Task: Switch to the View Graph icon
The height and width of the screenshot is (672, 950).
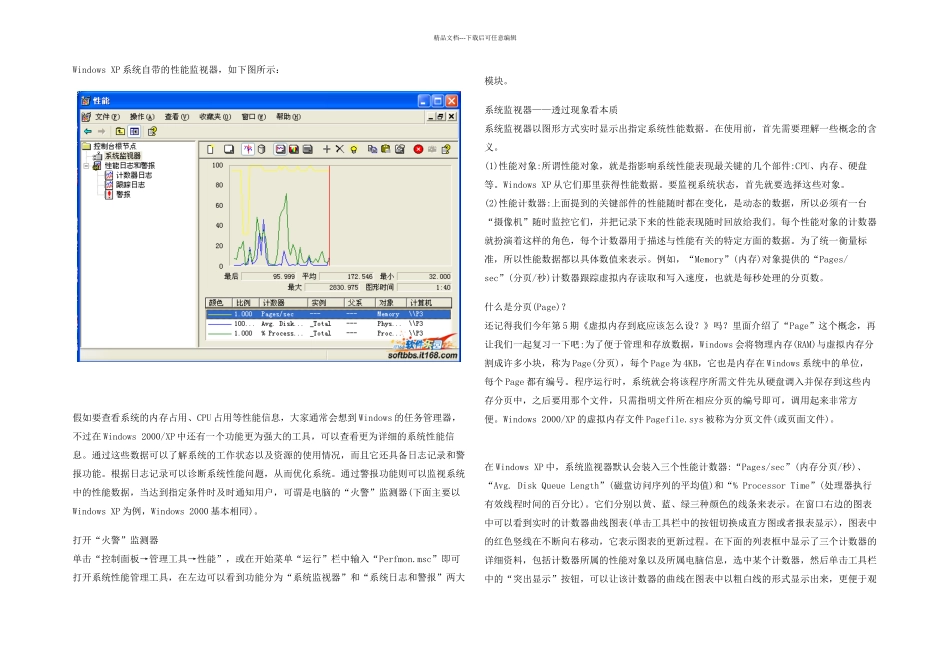Action: pyautogui.click(x=280, y=149)
